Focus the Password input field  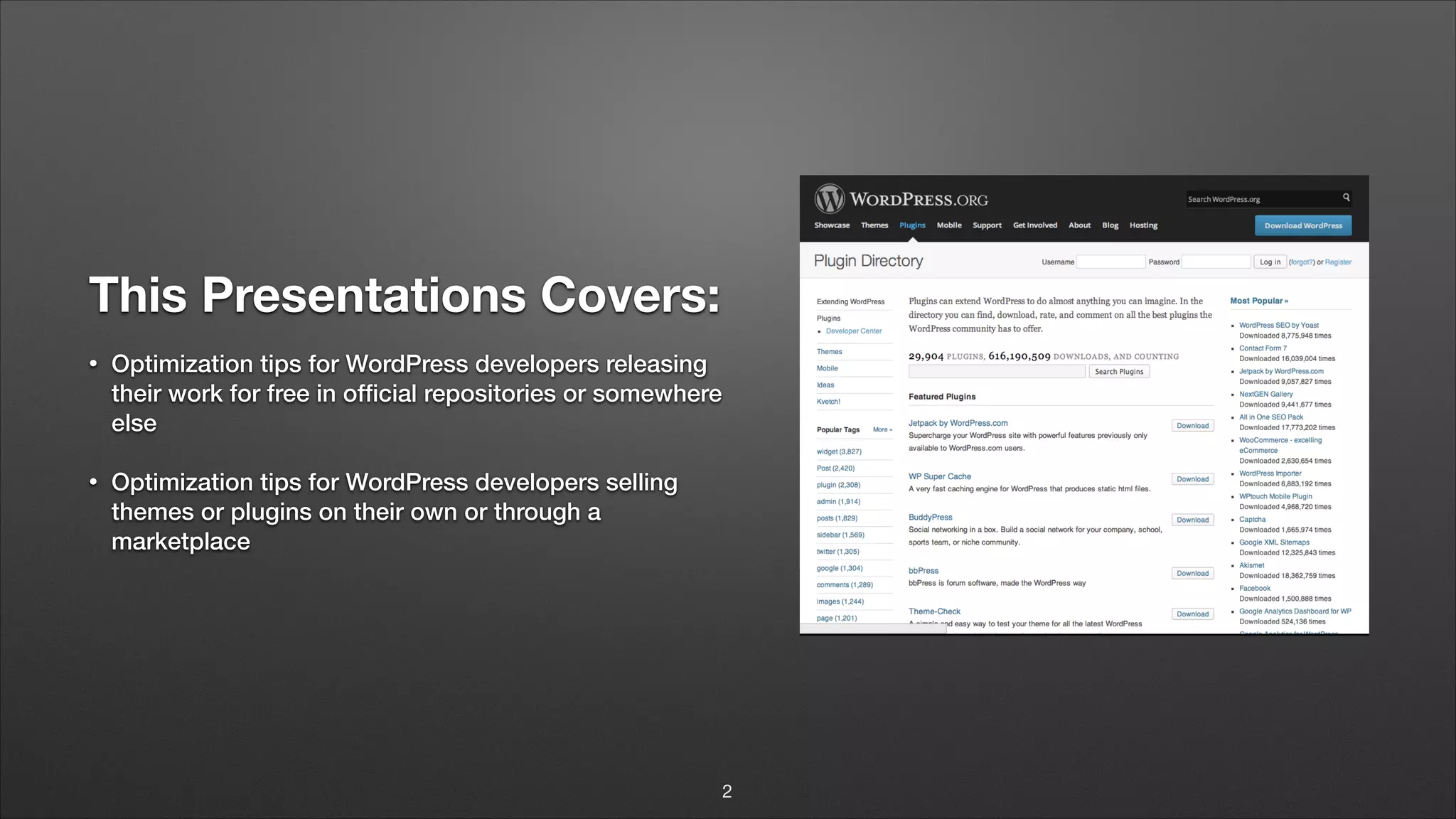pos(1216,262)
